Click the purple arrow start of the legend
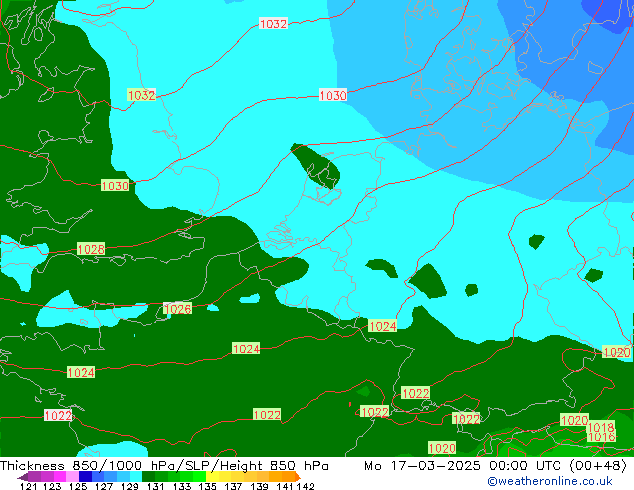Screen dimensions: 634x490 tap(23, 477)
